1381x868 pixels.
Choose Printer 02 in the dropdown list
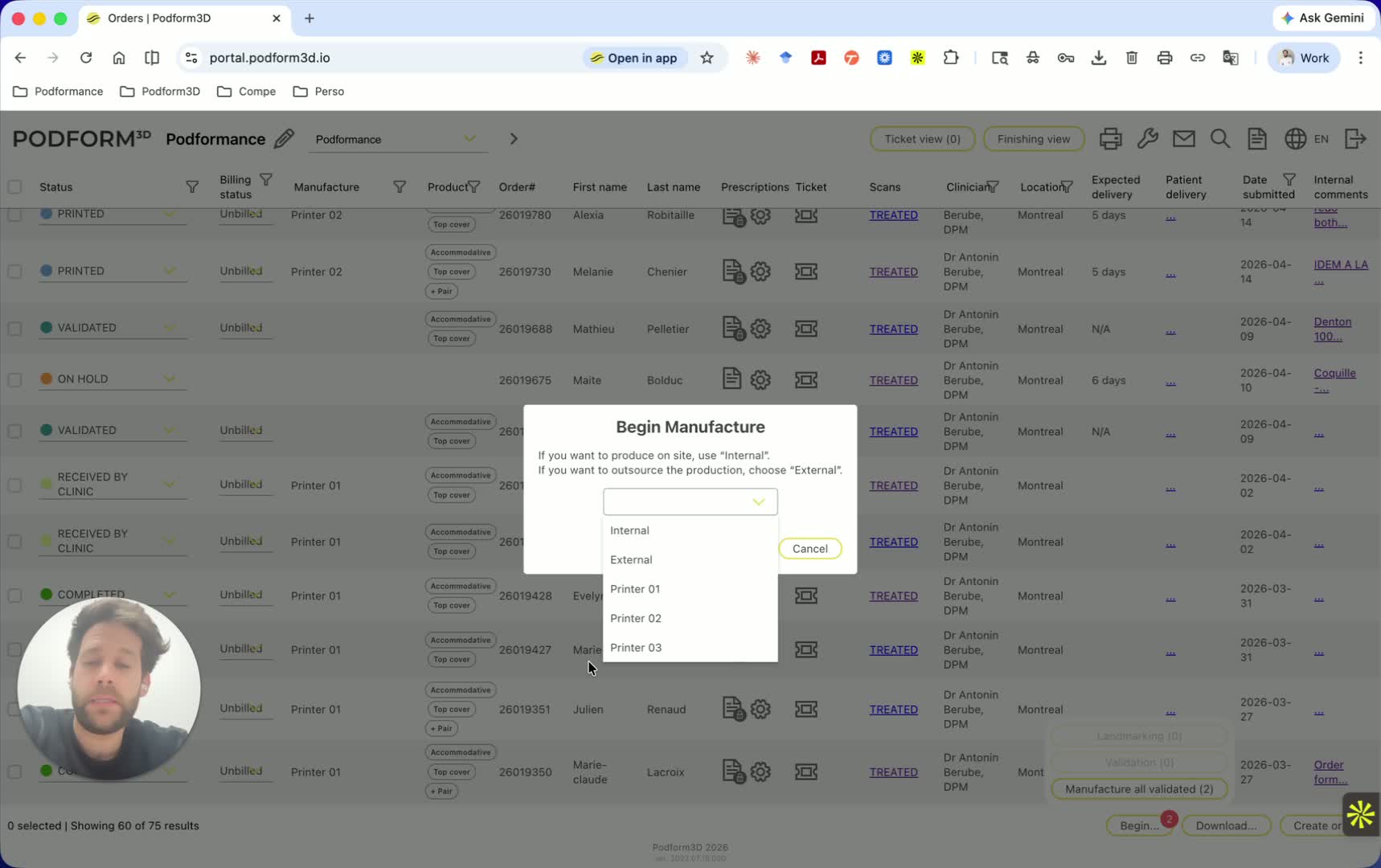(690, 619)
